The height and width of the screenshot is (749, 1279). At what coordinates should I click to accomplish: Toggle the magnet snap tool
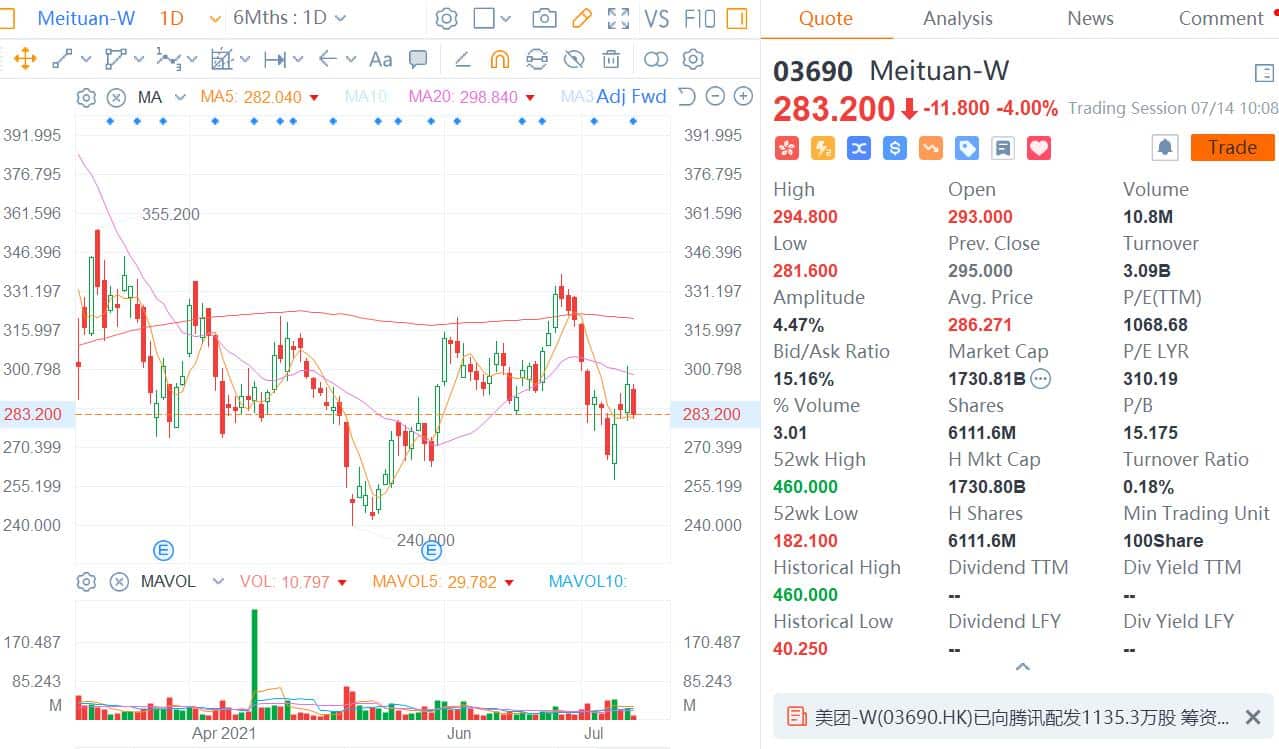[x=499, y=59]
